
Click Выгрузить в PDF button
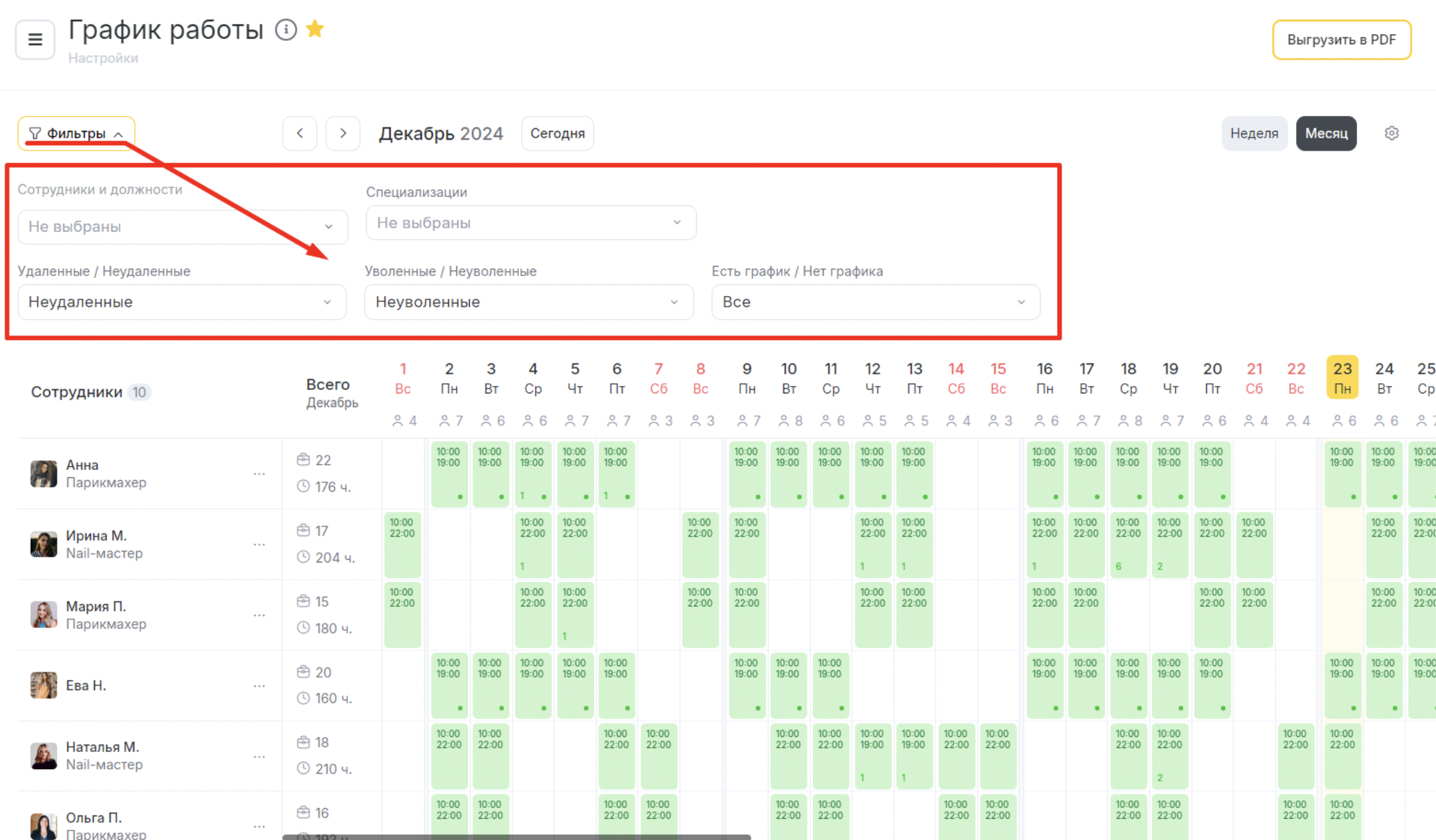click(x=1341, y=40)
